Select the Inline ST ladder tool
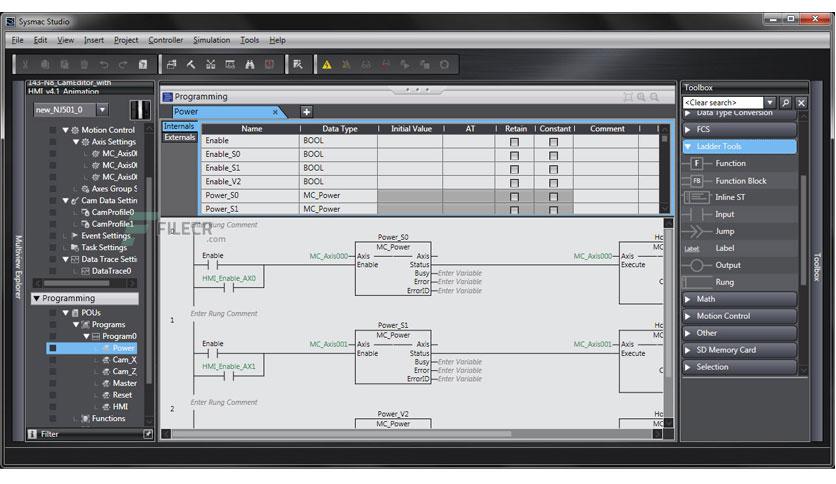This screenshot has height=484, width=836. coord(739,197)
